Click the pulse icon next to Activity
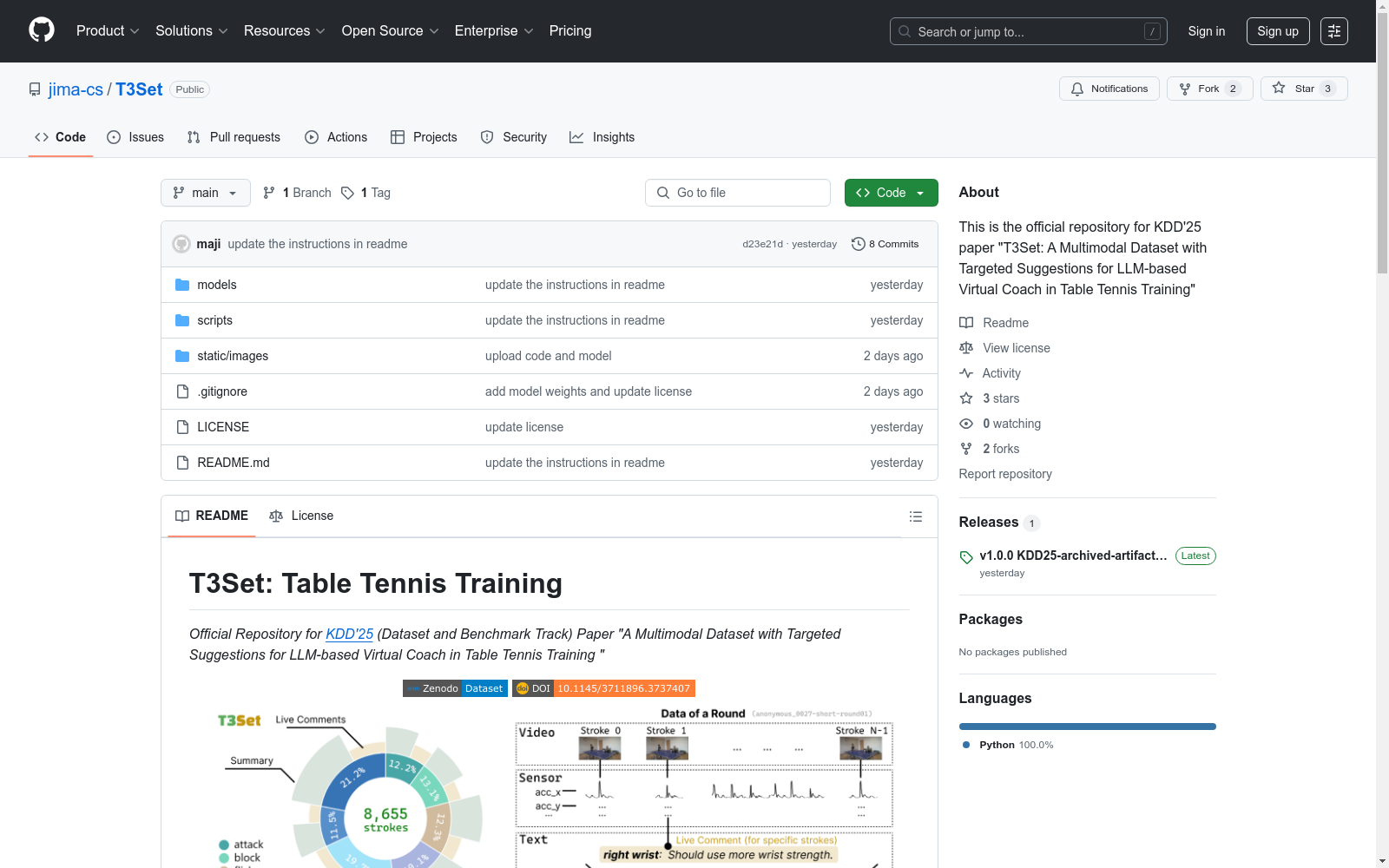Image resolution: width=1389 pixels, height=868 pixels. point(966,373)
